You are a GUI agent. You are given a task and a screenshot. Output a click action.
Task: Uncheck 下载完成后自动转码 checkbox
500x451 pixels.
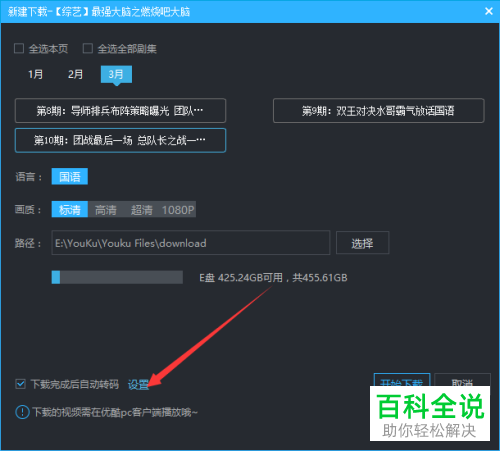tap(20, 384)
